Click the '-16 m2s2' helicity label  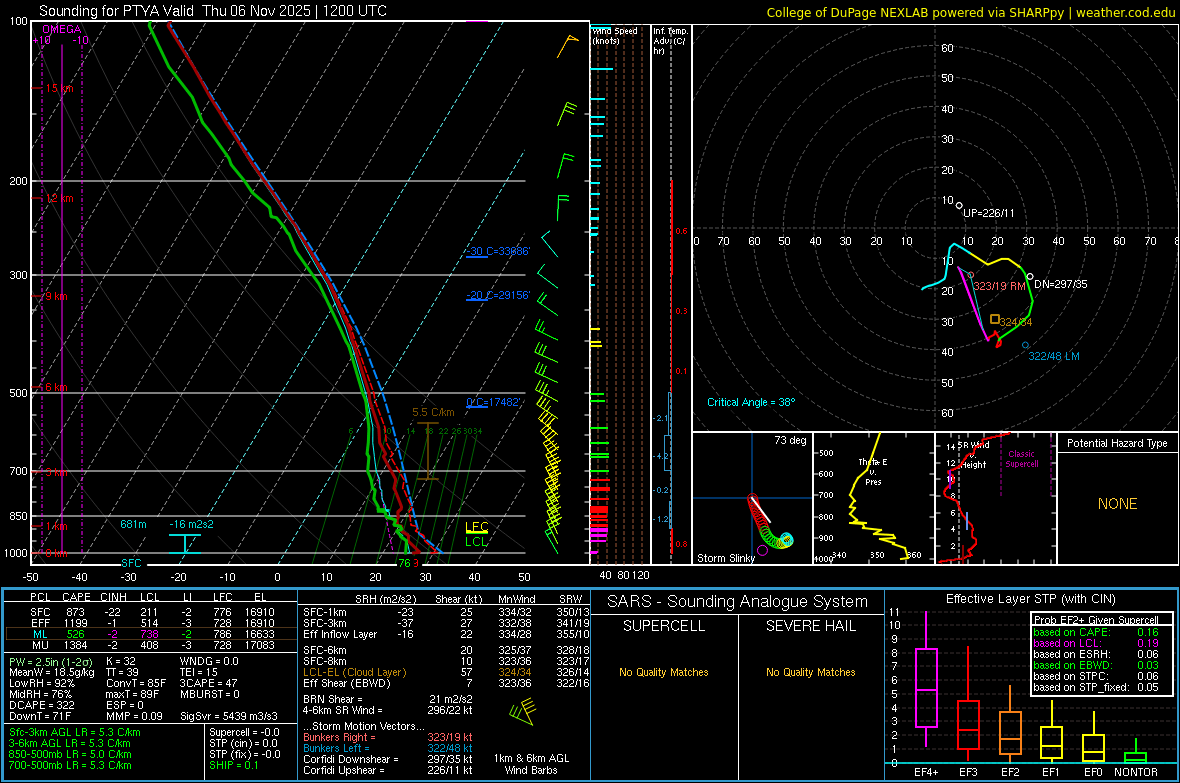(x=191, y=524)
